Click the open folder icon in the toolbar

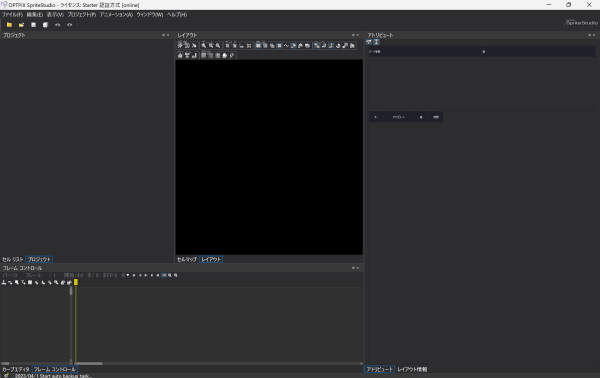[21, 24]
